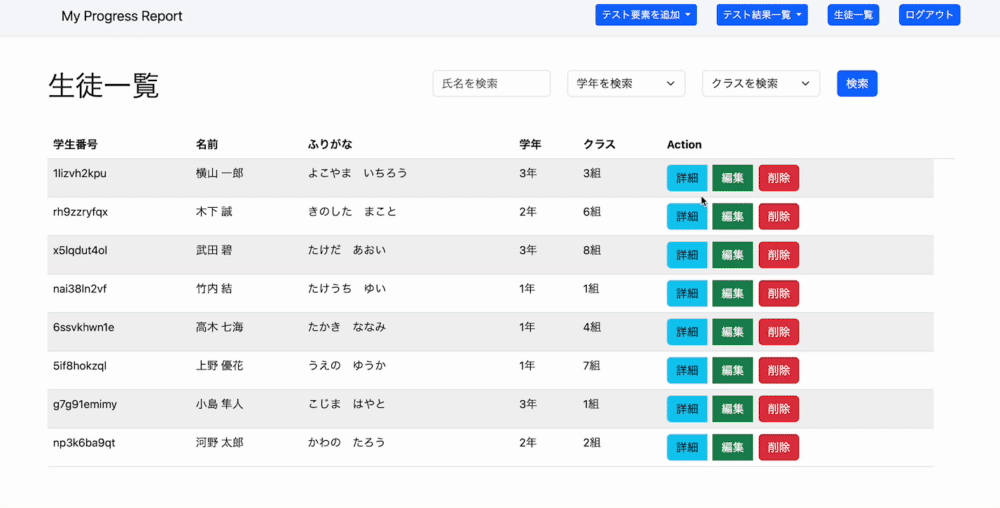The height and width of the screenshot is (508, 1000).
Task: Click 削除 for 河野 太郎
Action: pos(779,447)
